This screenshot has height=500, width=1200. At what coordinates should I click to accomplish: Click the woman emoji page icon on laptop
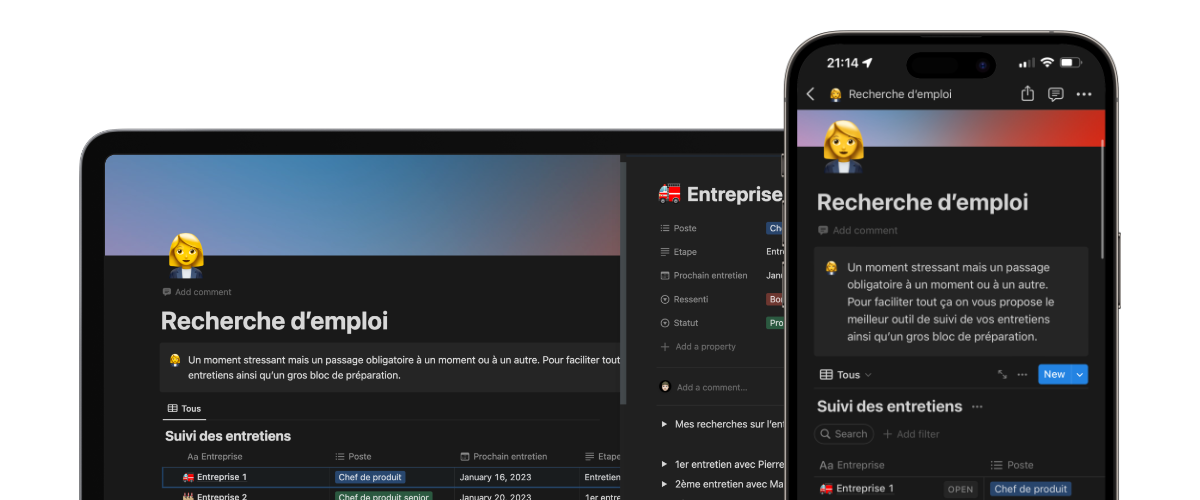coord(186,256)
